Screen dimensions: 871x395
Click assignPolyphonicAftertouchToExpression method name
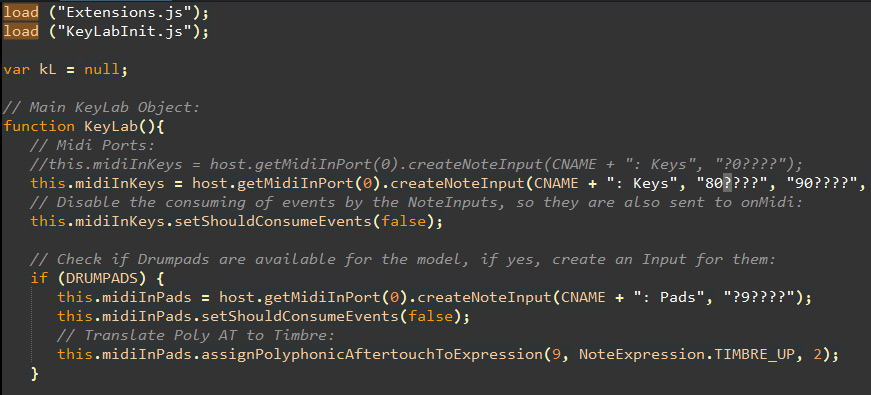click(371, 354)
